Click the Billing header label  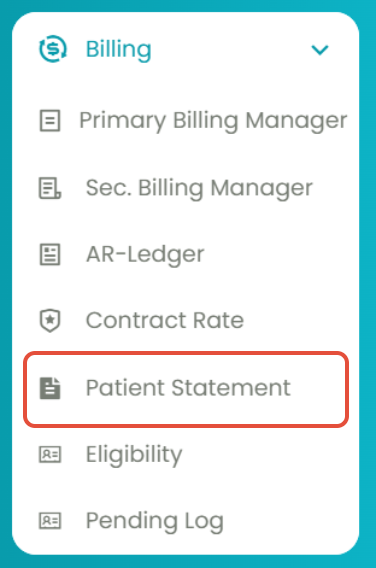pyautogui.click(x=118, y=50)
